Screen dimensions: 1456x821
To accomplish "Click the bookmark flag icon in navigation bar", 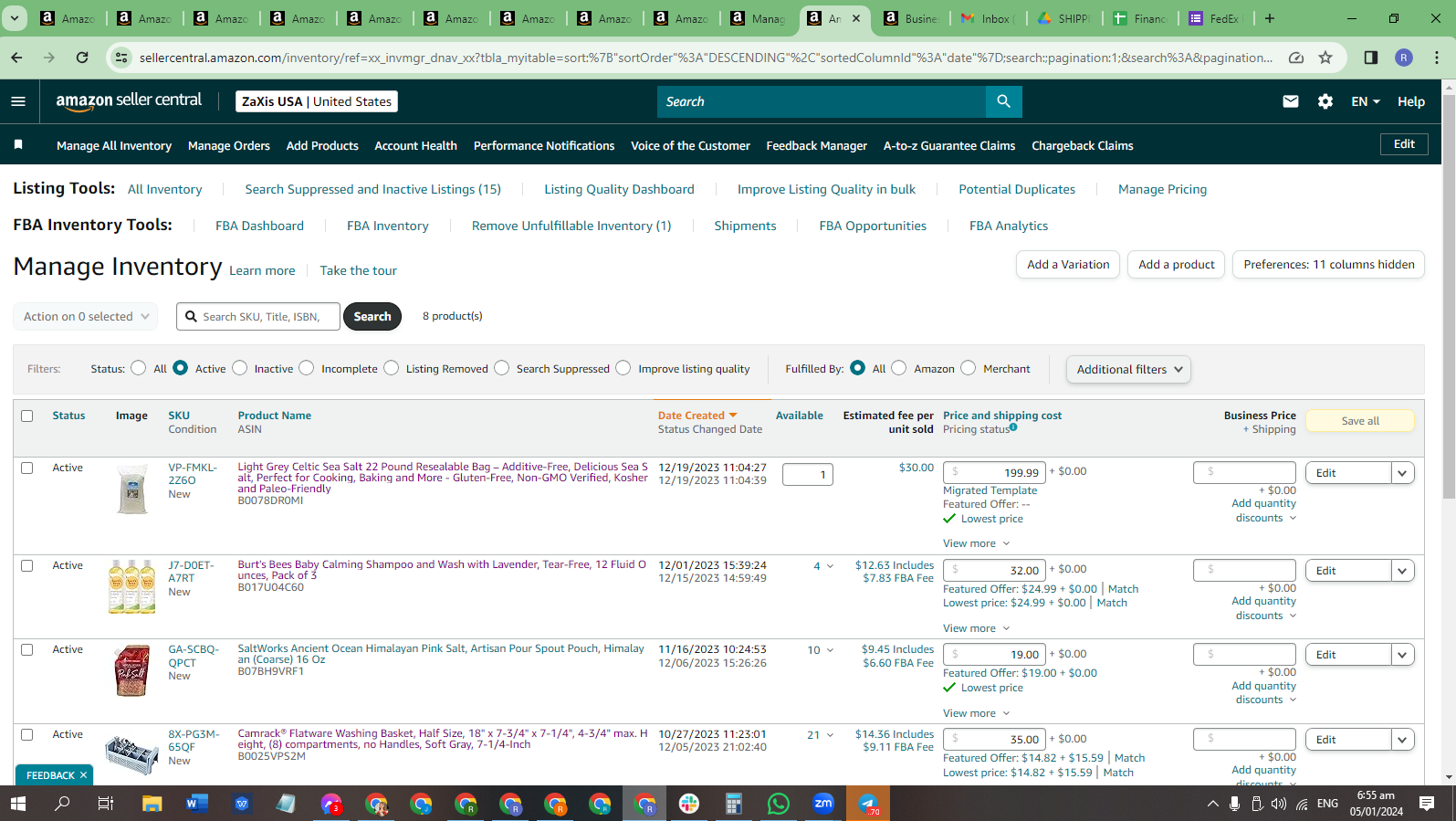I will click(x=18, y=145).
